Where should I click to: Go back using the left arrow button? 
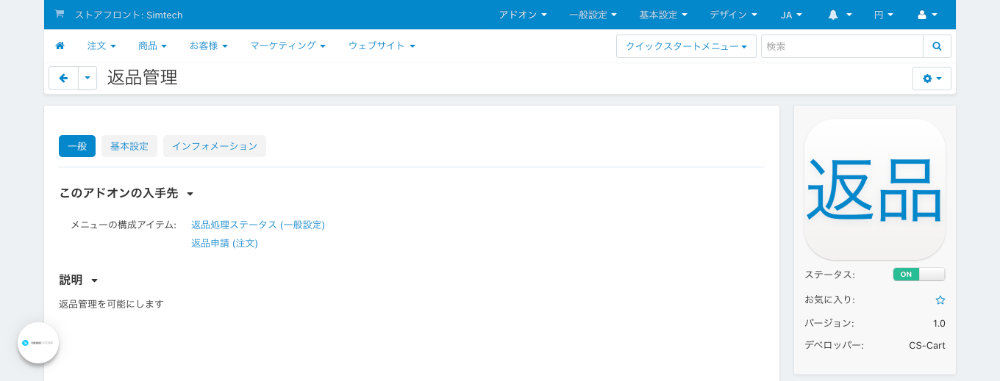(64, 78)
